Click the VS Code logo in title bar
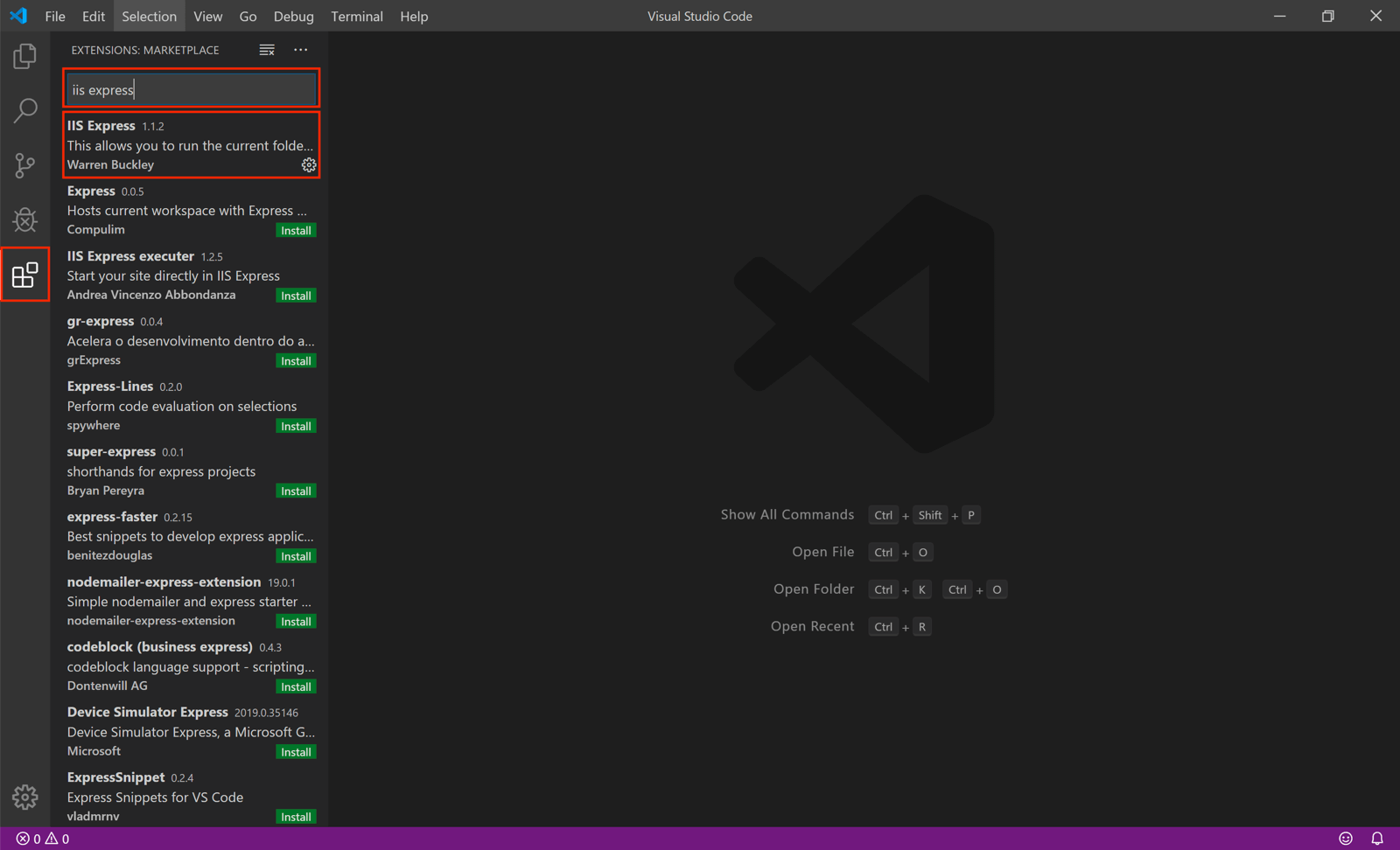This screenshot has width=1400, height=850. point(18,16)
